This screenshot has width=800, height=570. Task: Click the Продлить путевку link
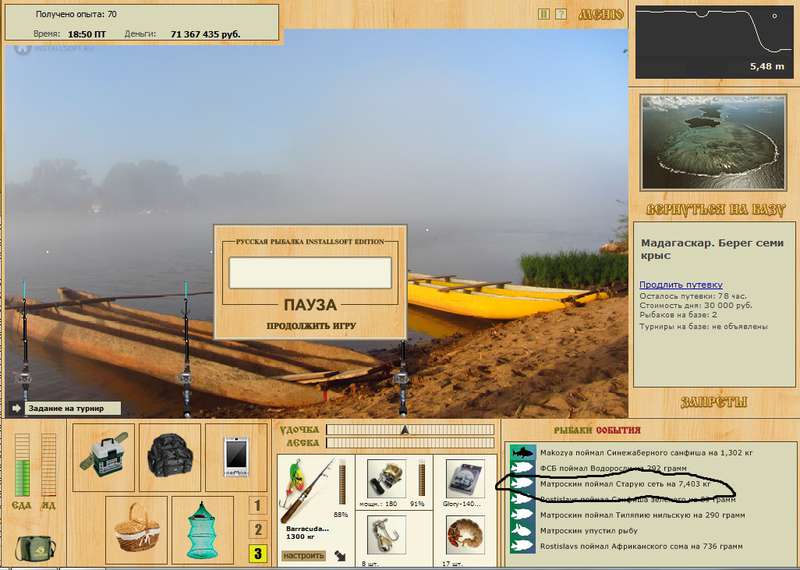pos(681,285)
